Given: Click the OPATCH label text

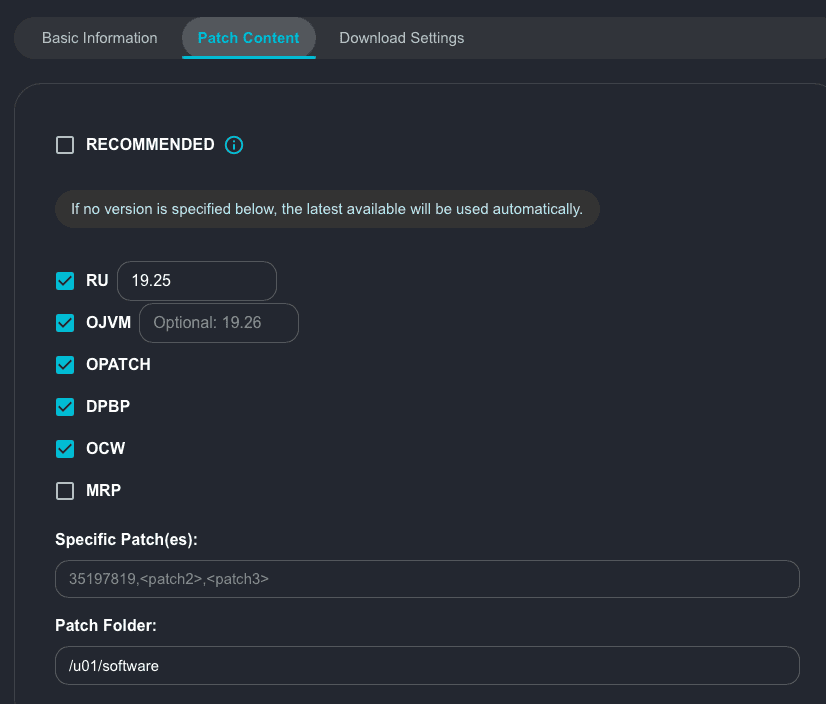Looking at the screenshot, I should point(118,365).
